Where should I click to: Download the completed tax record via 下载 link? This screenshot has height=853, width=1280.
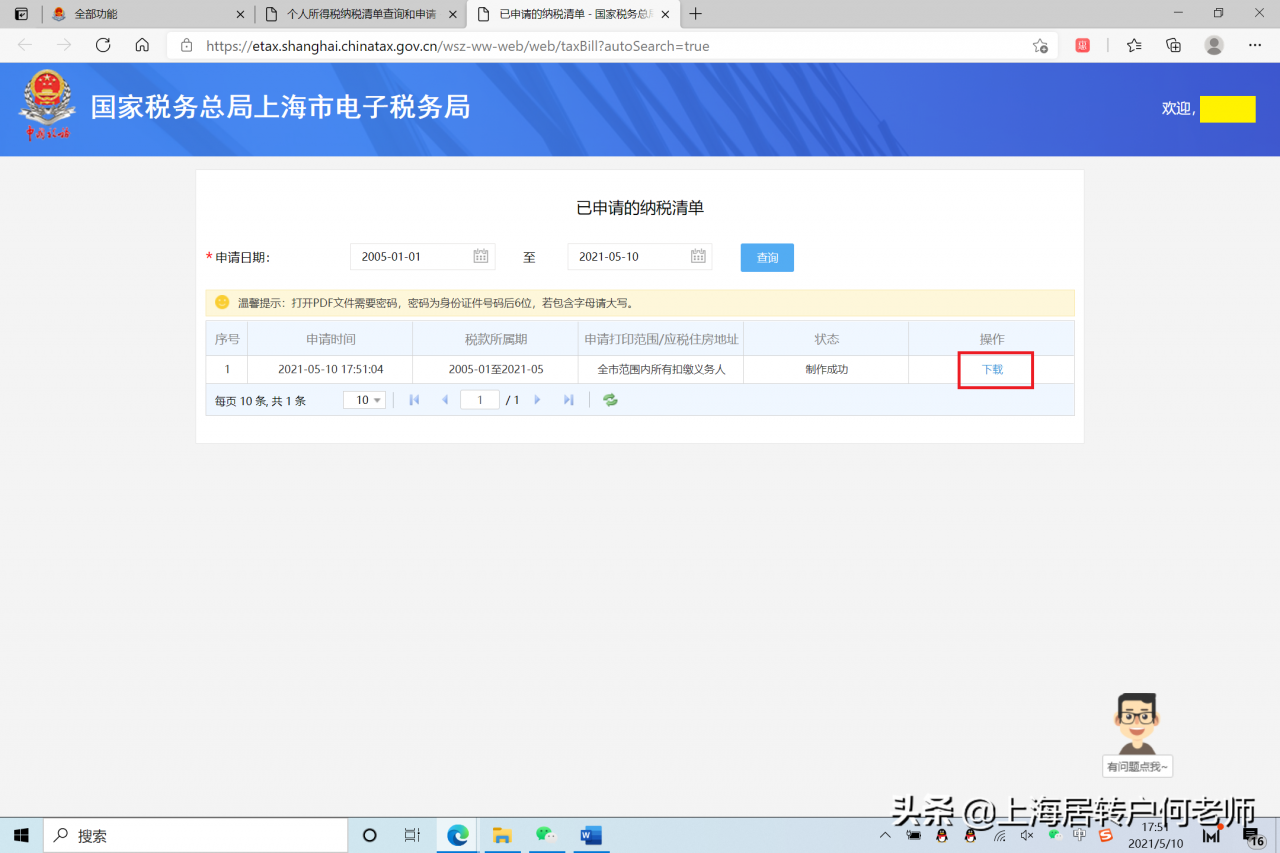(994, 369)
